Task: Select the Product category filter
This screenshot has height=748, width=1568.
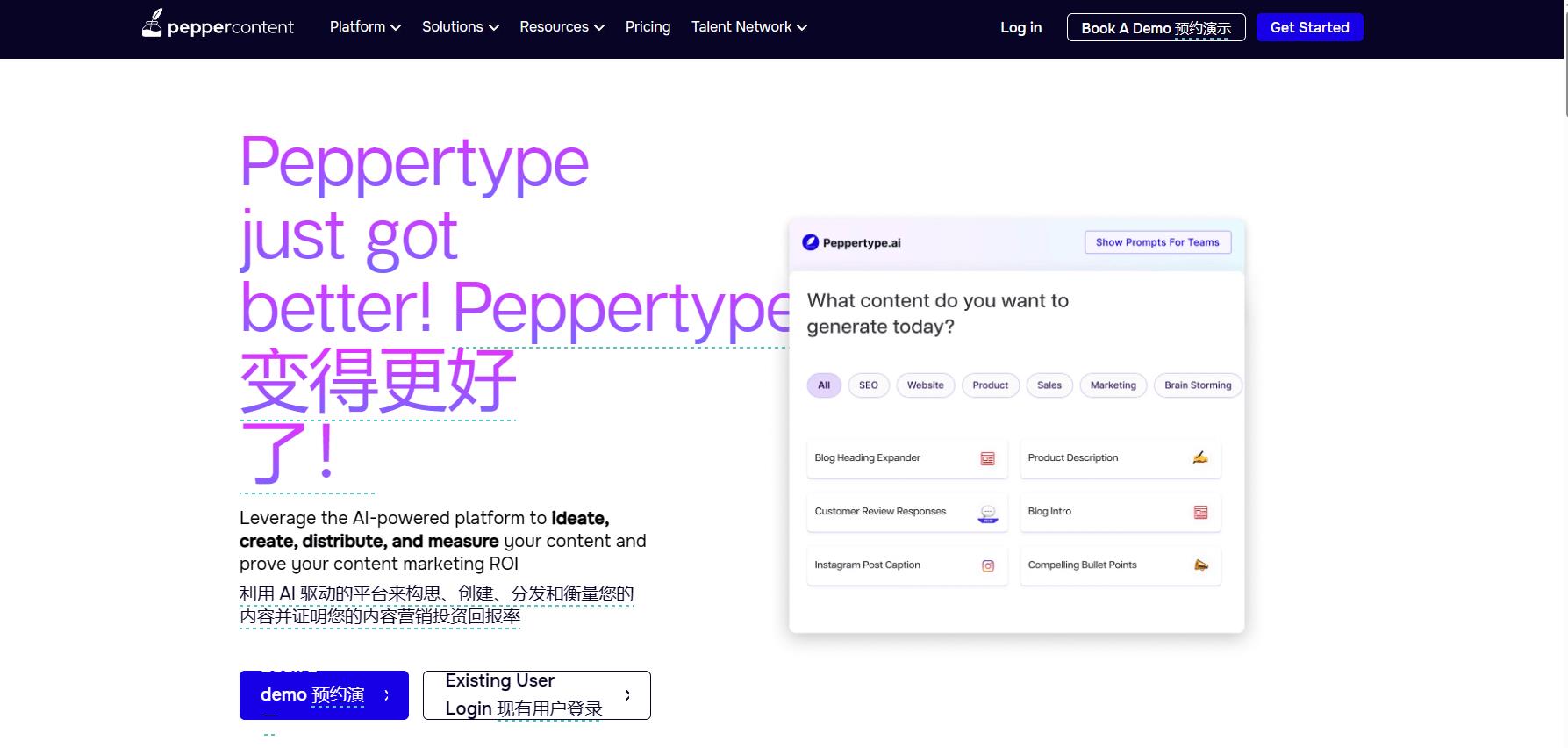Action: [991, 385]
